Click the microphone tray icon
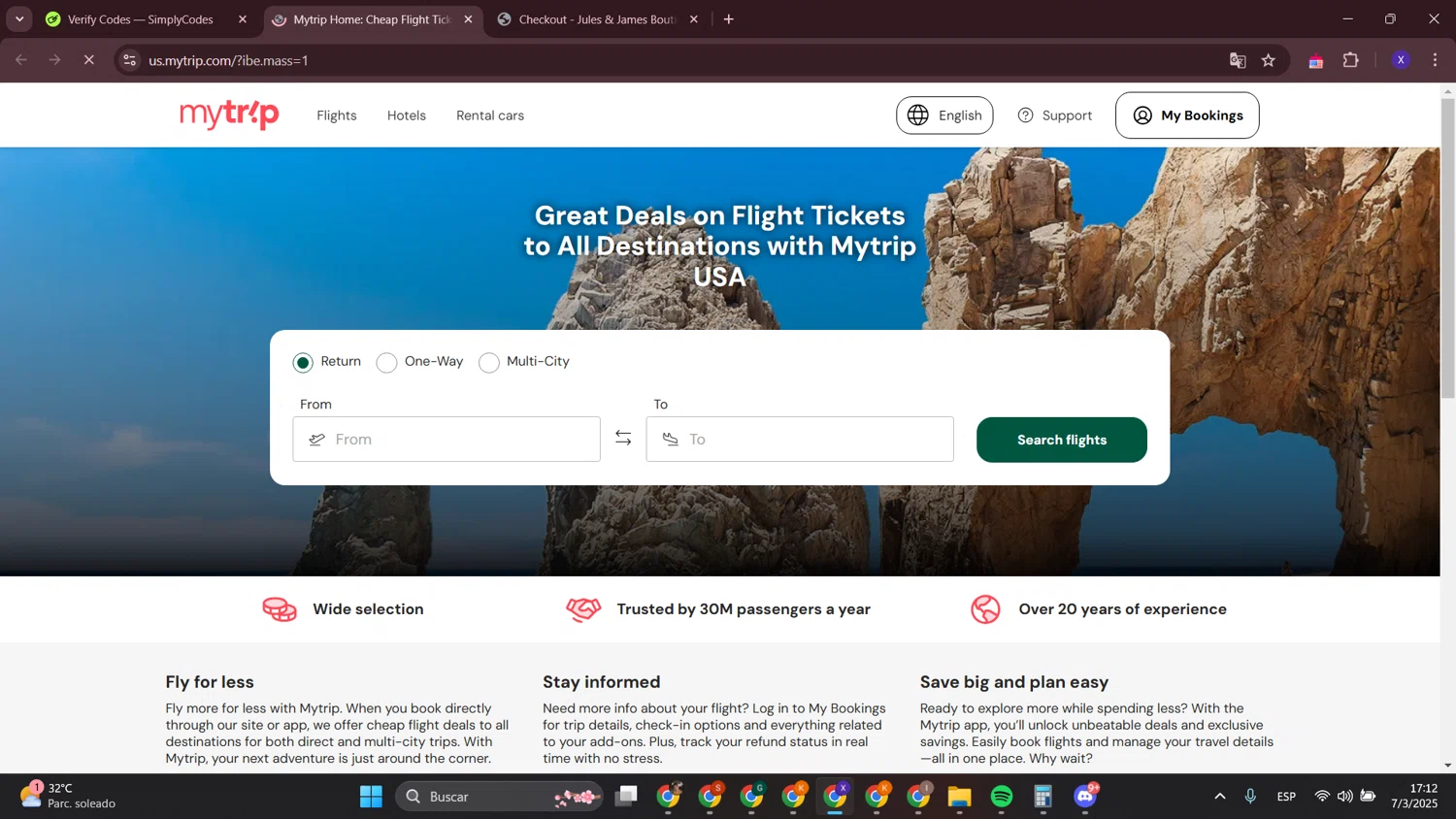This screenshot has height=819, width=1456. [1250, 797]
